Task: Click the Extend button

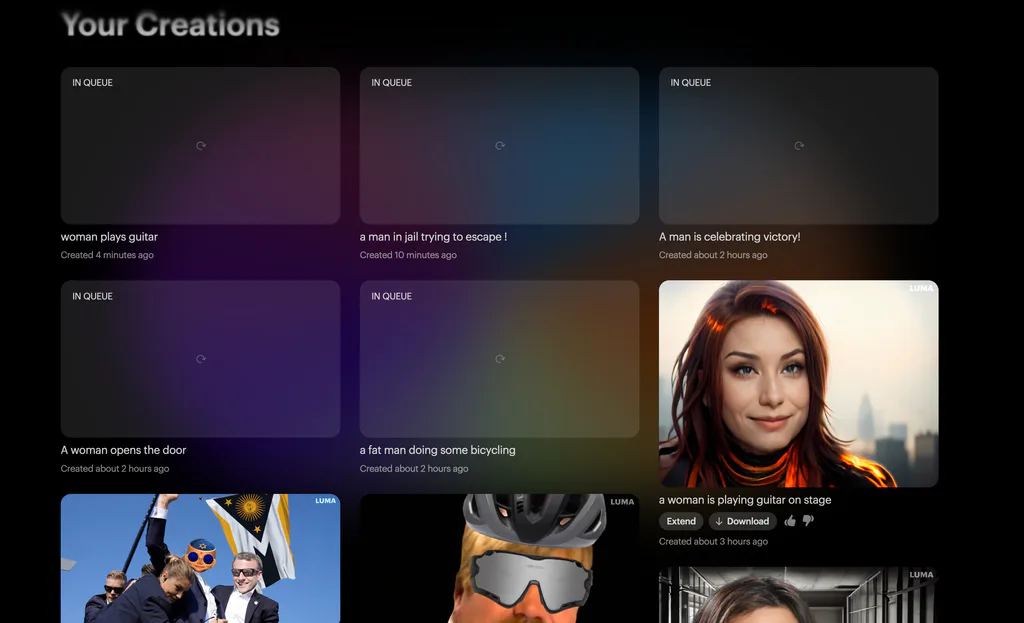Action: tap(681, 521)
